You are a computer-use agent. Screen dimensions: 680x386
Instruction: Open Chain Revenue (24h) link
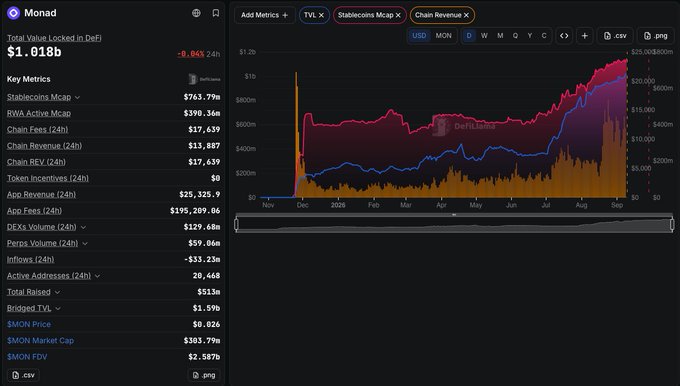click(44, 146)
